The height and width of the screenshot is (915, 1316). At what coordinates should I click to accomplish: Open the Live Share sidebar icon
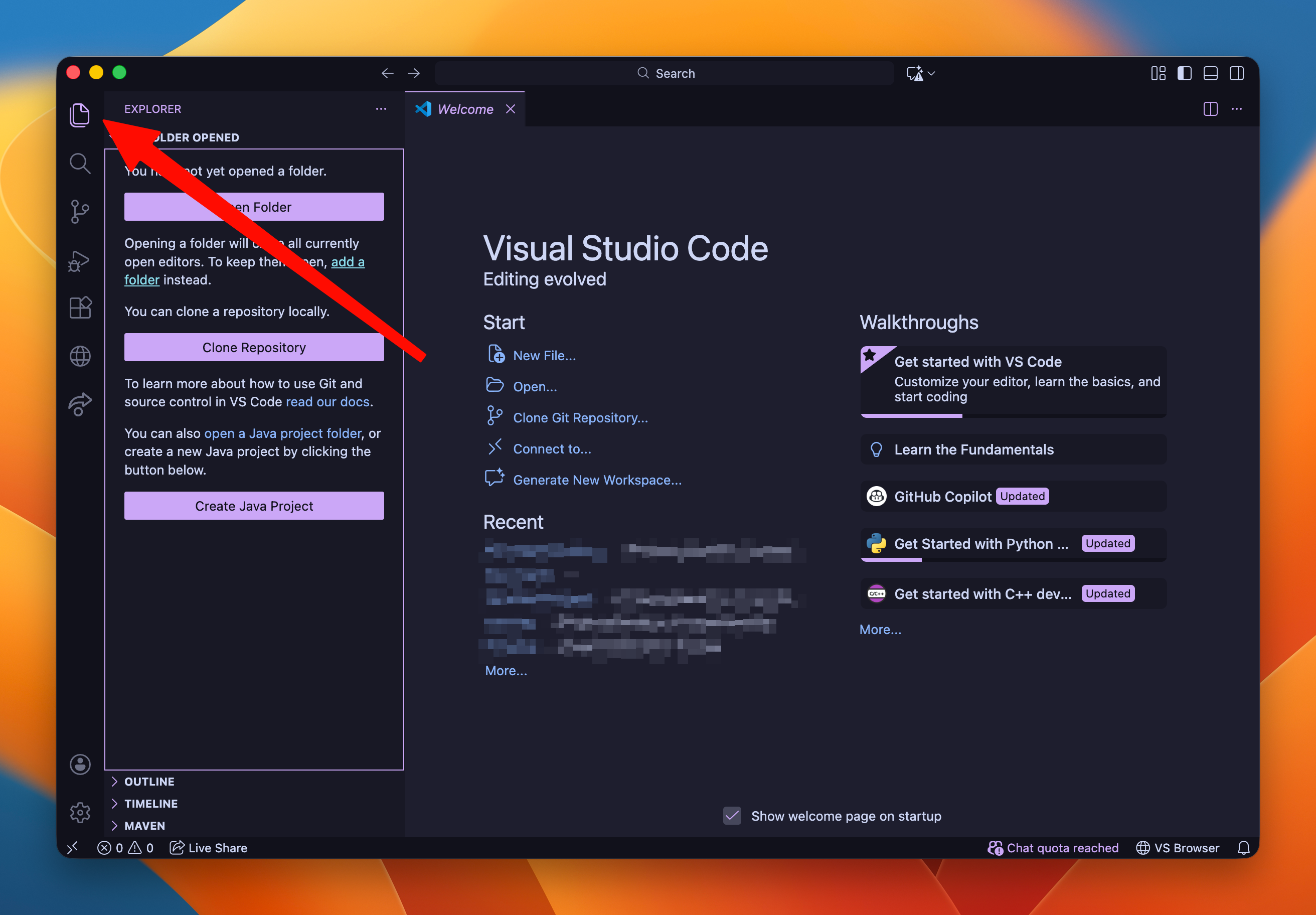[80, 404]
